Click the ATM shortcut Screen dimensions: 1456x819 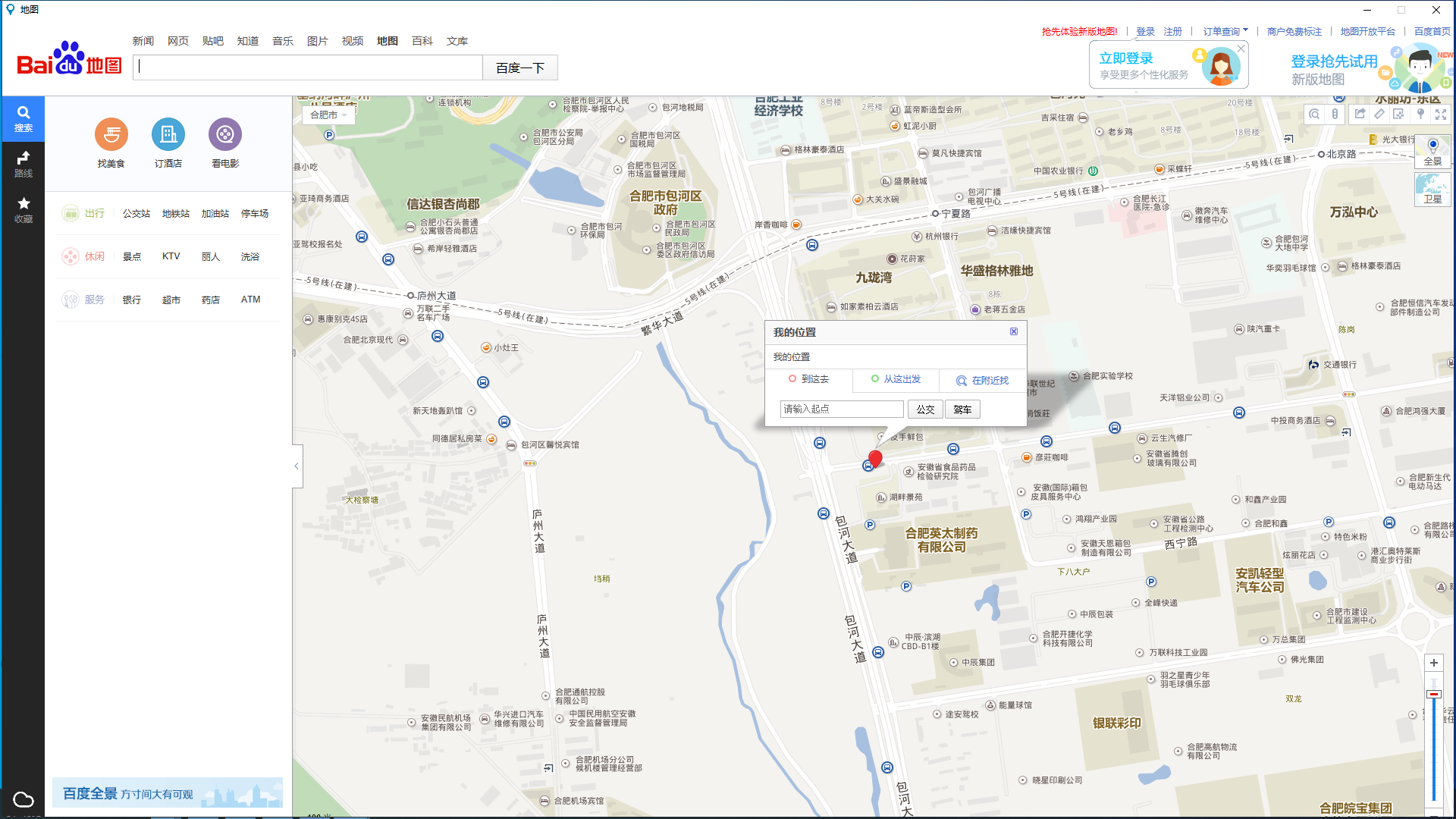point(251,300)
